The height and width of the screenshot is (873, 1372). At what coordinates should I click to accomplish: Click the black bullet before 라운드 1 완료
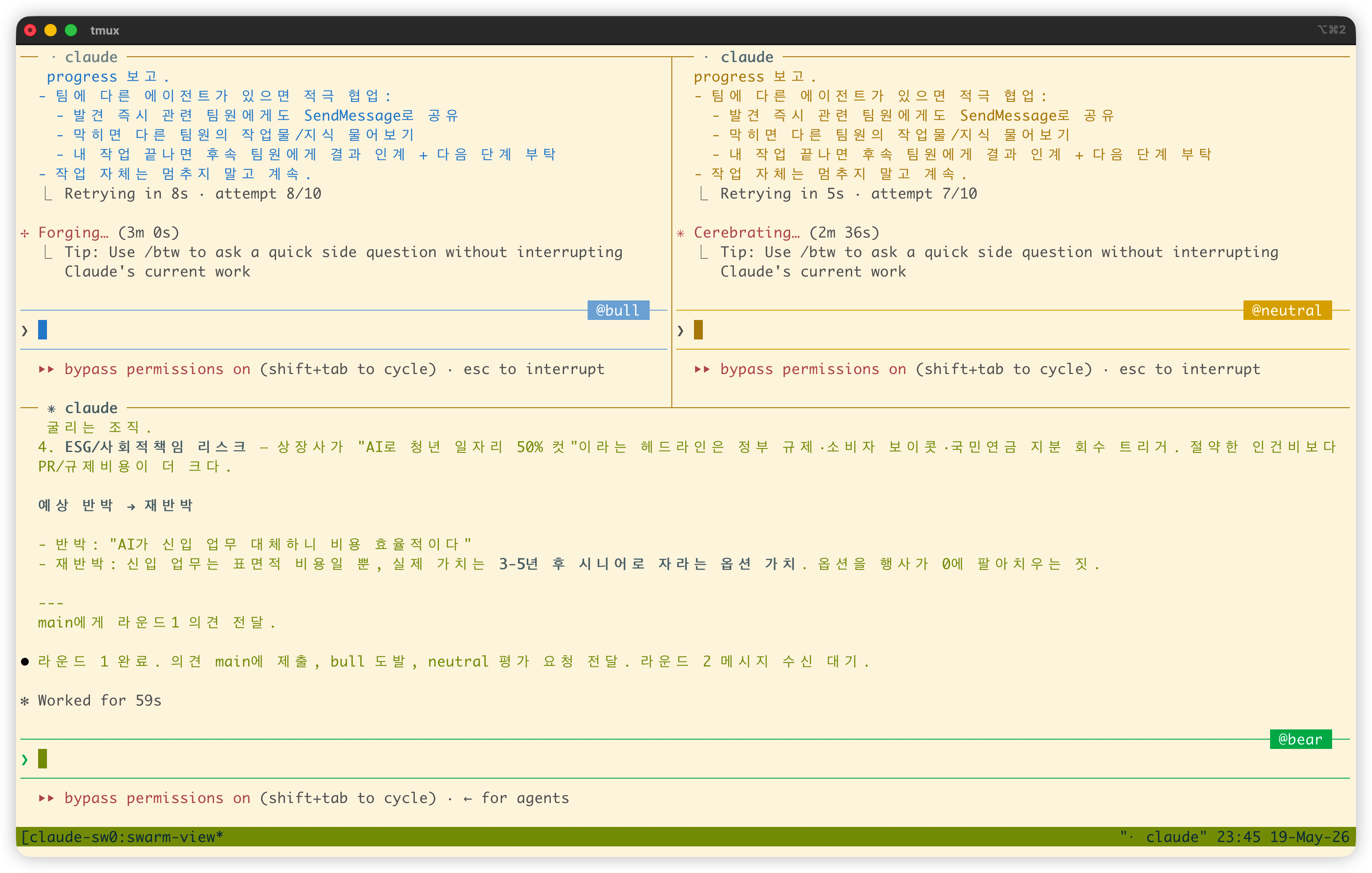pos(24,661)
